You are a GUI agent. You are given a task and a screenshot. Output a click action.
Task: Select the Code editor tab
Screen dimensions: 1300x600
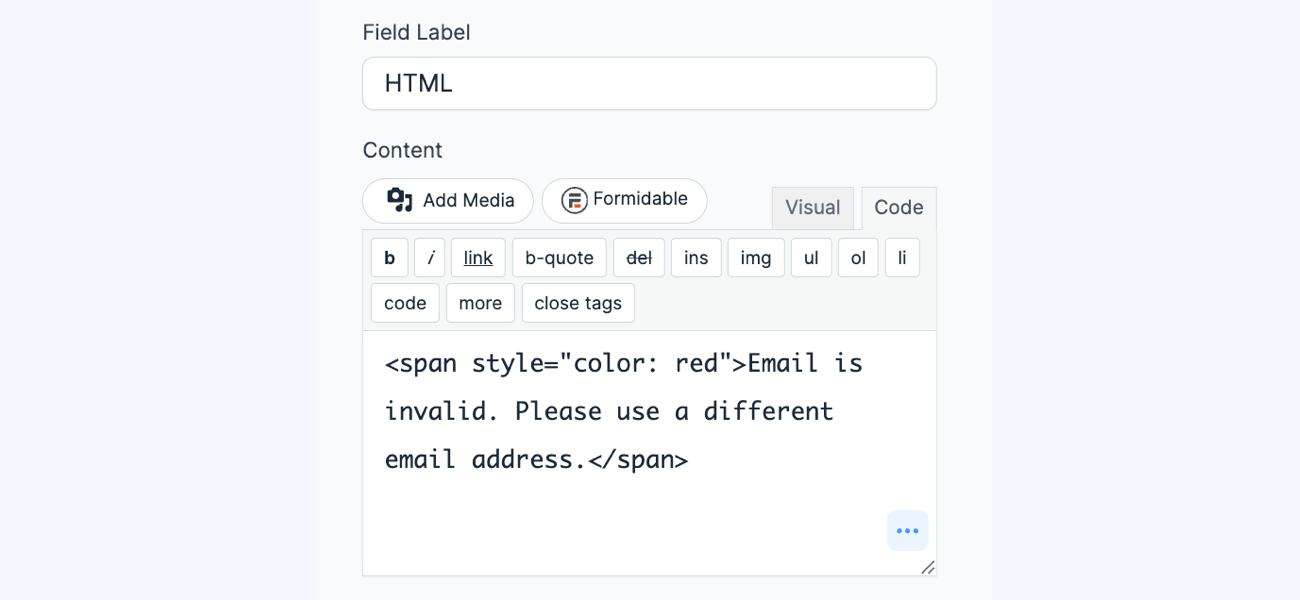tap(897, 207)
